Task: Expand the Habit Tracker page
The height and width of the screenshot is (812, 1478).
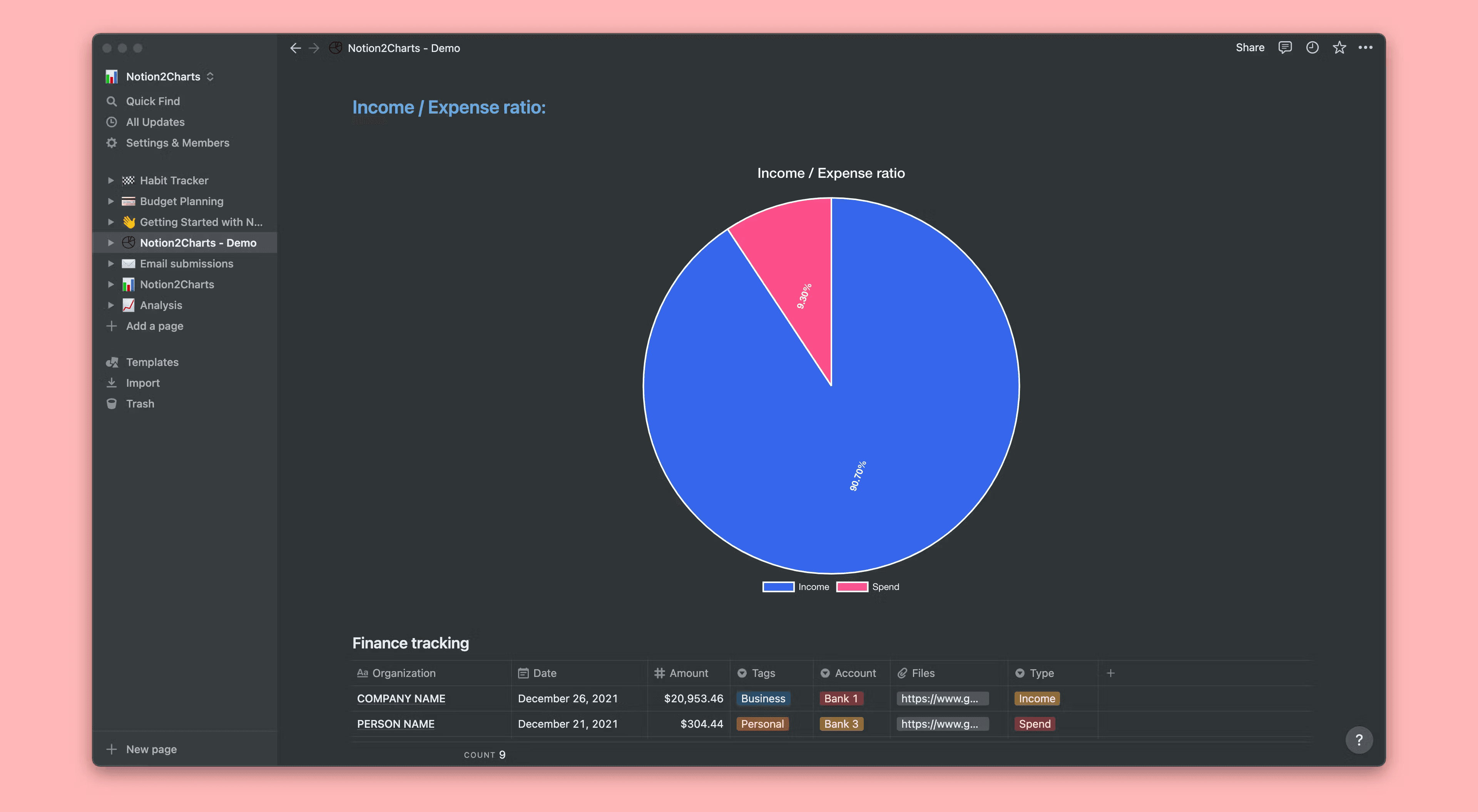Action: tap(111, 180)
